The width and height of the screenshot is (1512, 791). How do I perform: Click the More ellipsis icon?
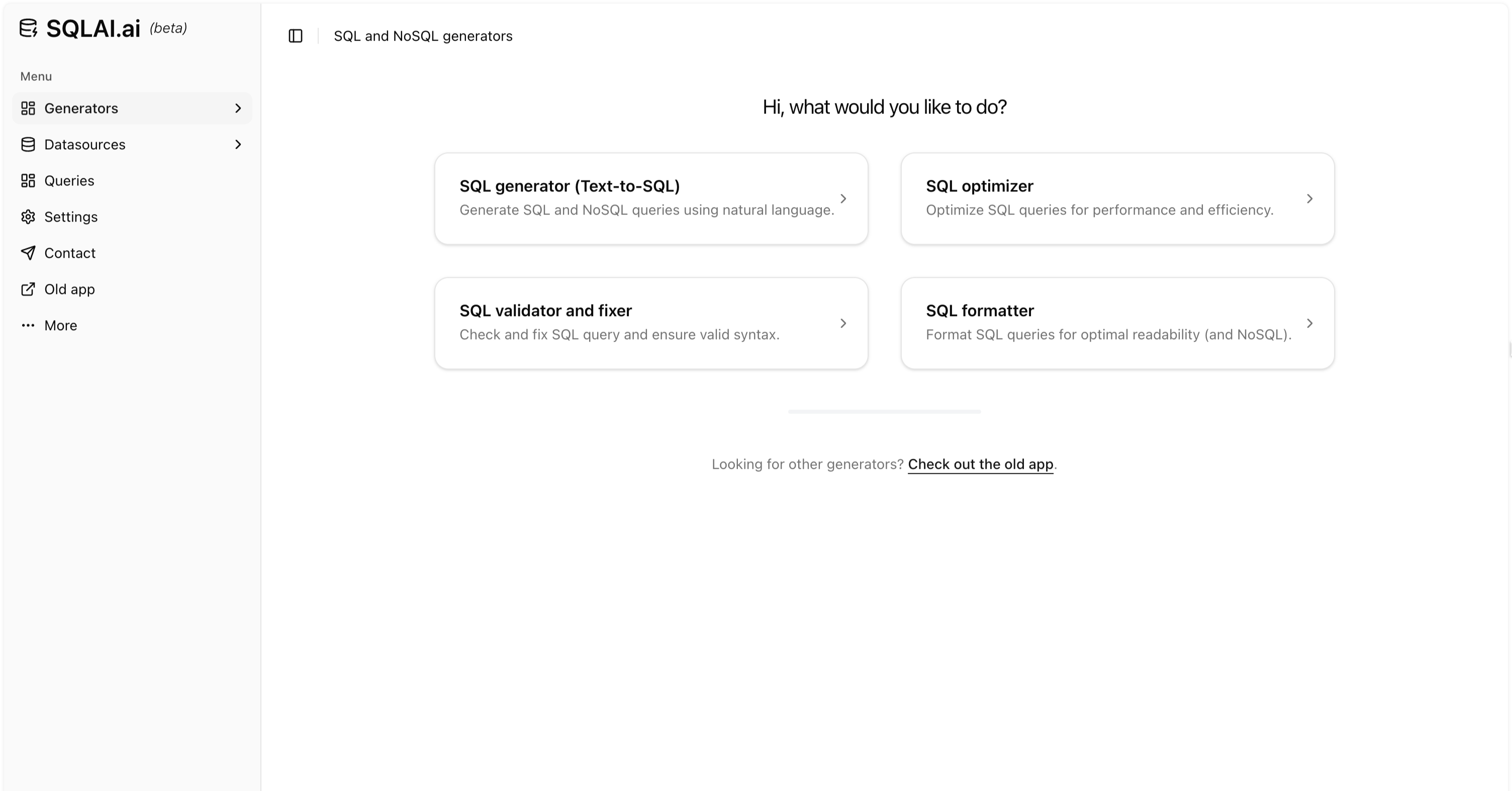pos(28,326)
